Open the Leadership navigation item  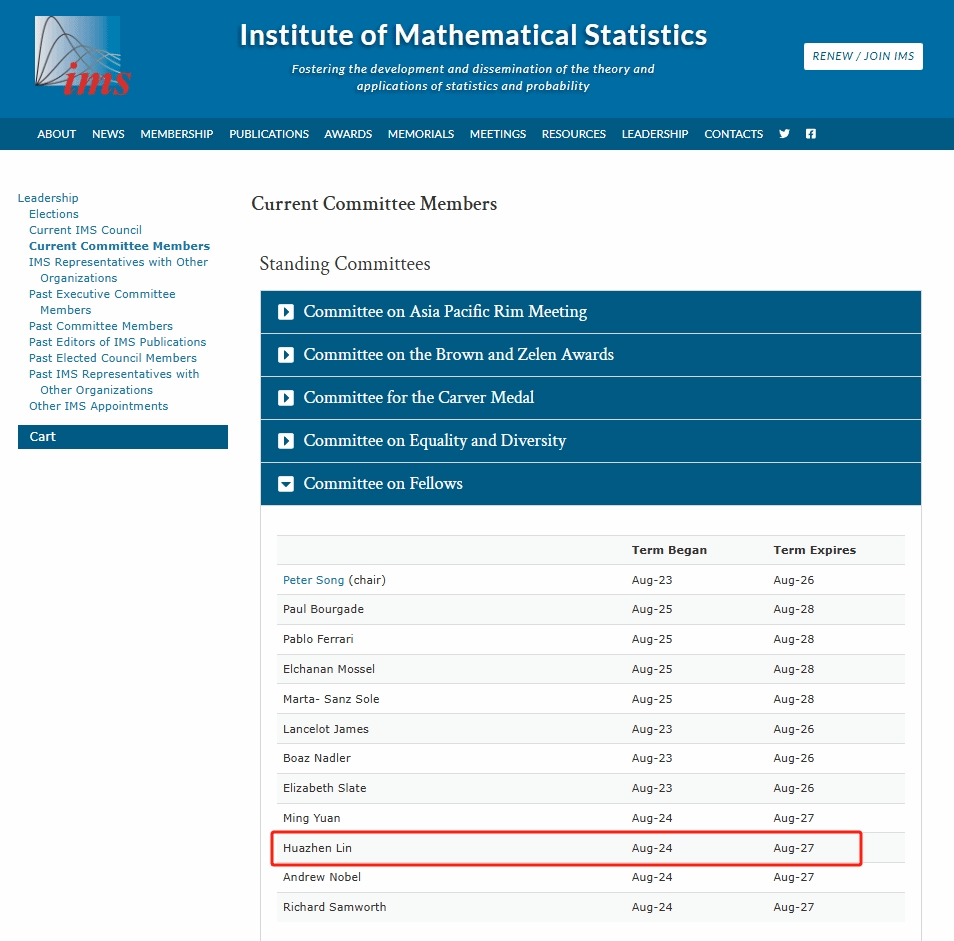pos(655,134)
